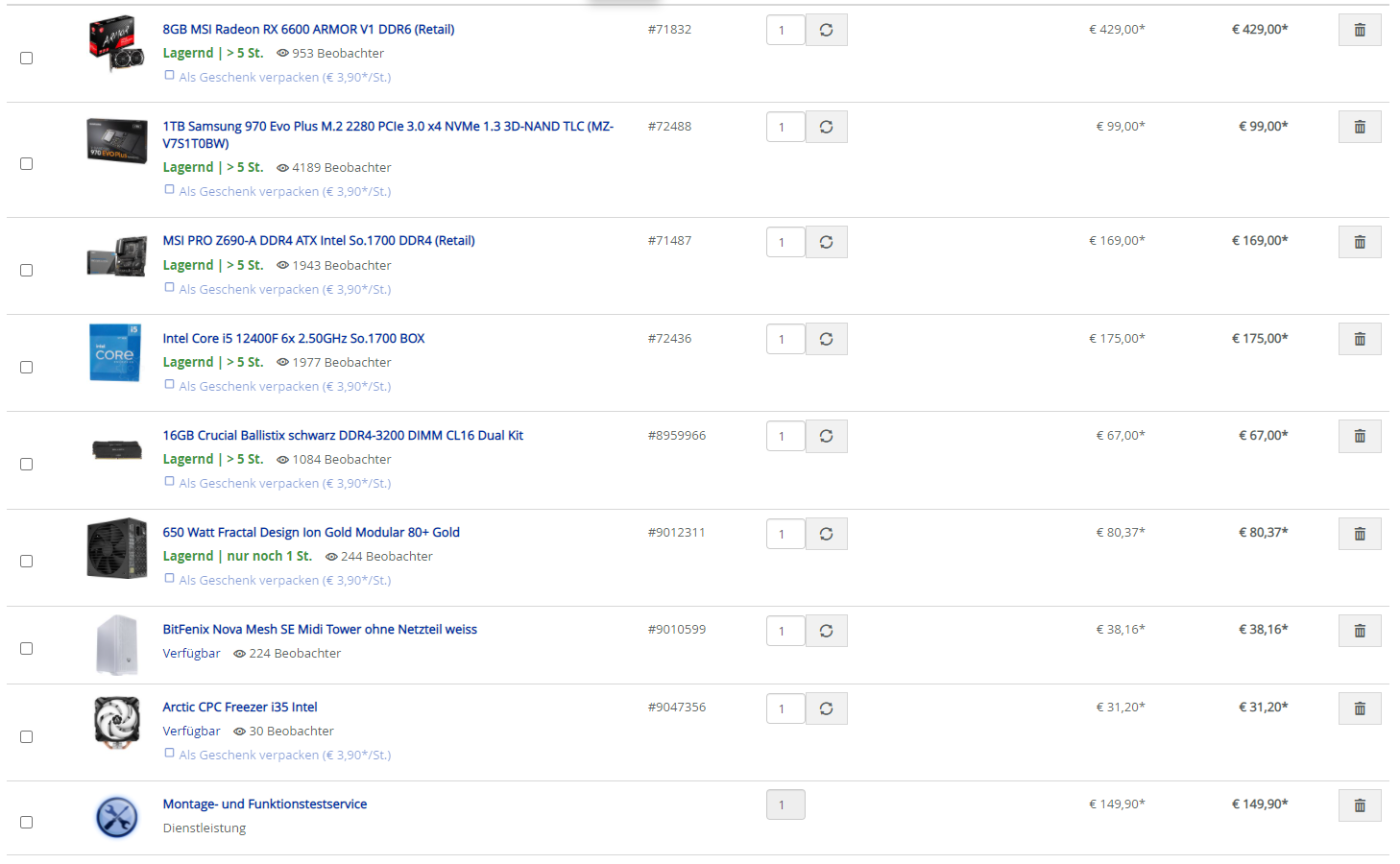Trash the Crucial Ballistix RAM item
Image resolution: width=1400 pixels, height=864 pixels.
click(1360, 436)
